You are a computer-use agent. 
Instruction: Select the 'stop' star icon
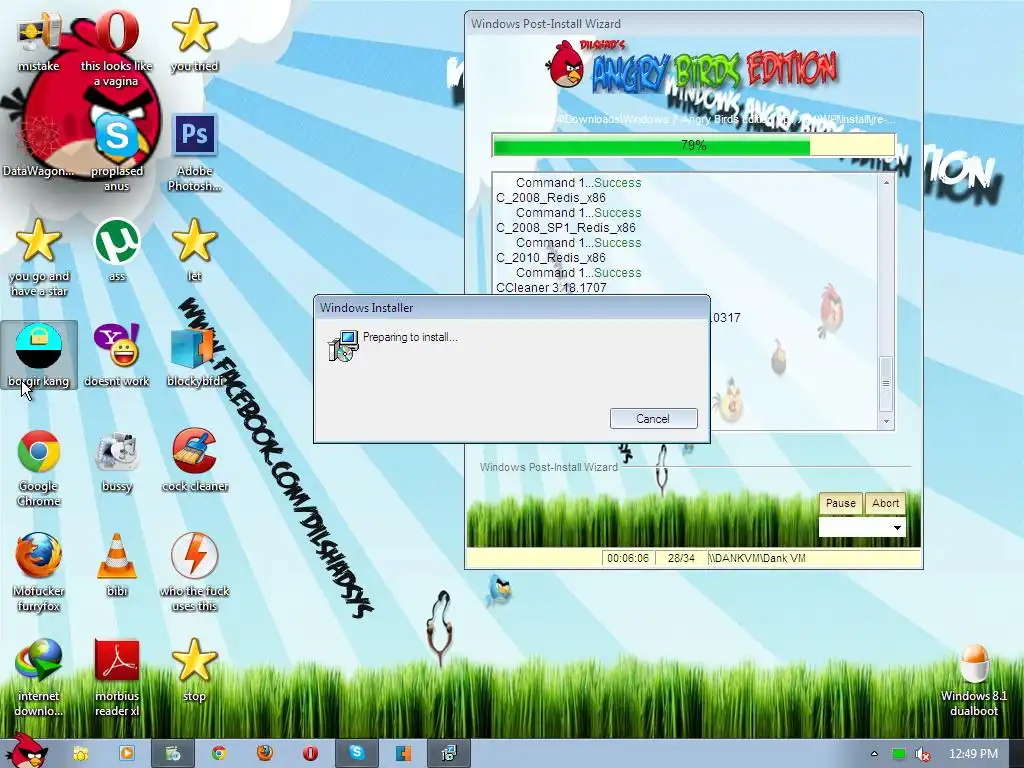(x=194, y=671)
